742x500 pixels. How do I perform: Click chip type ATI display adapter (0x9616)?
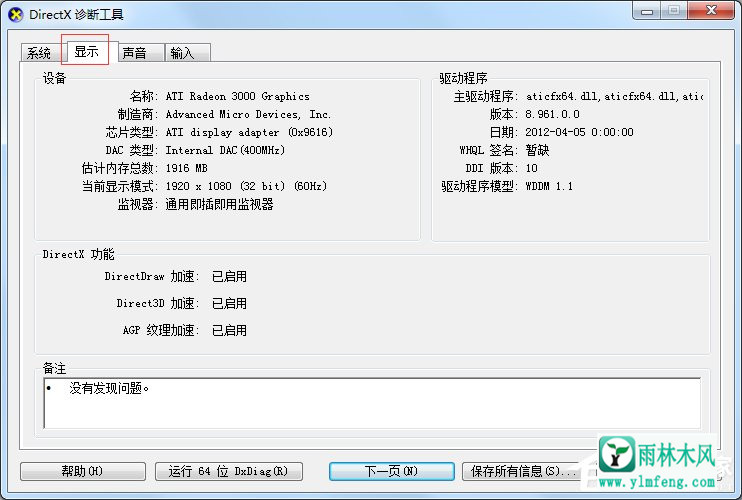249,132
